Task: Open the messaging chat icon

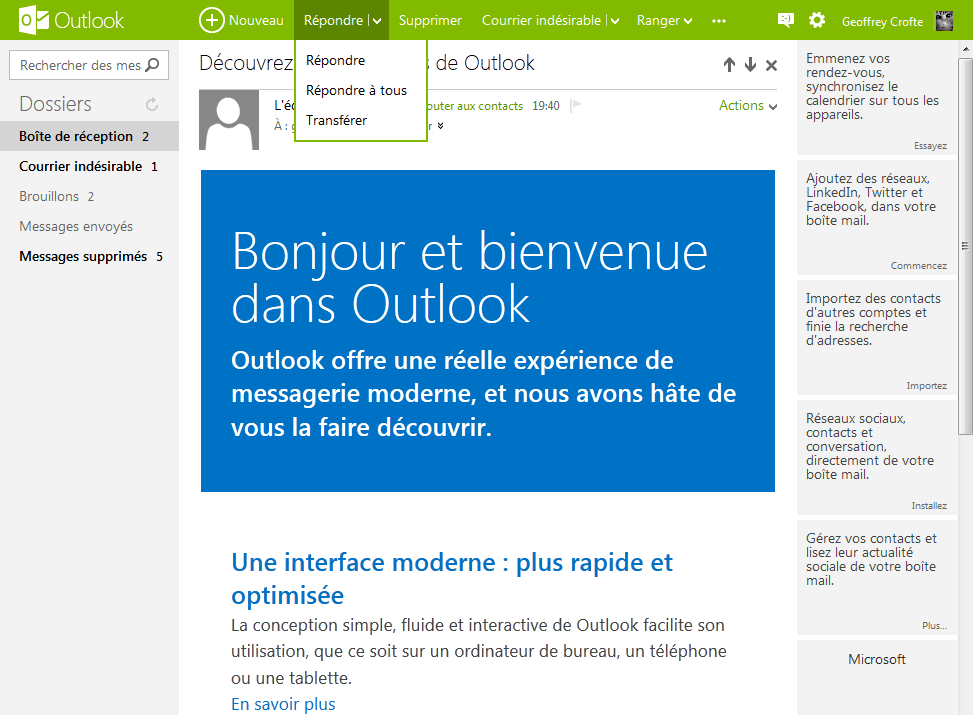Action: 786,20
